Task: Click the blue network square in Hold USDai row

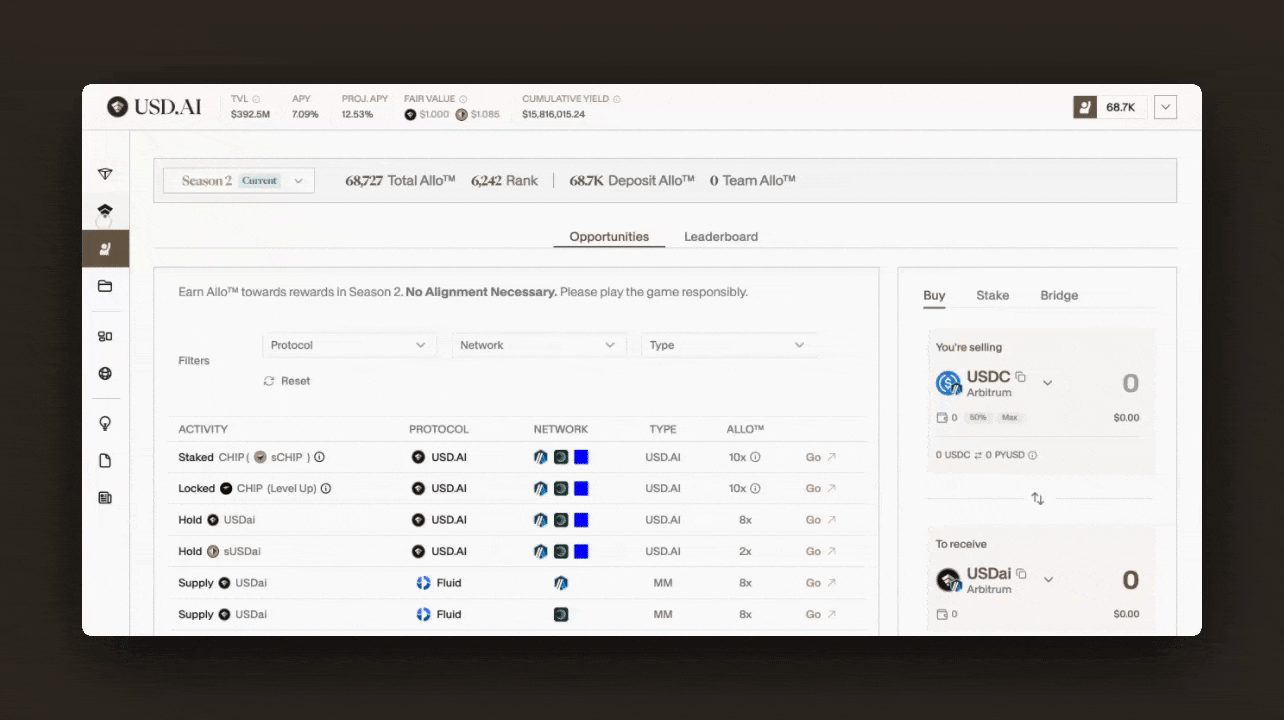Action: point(581,520)
